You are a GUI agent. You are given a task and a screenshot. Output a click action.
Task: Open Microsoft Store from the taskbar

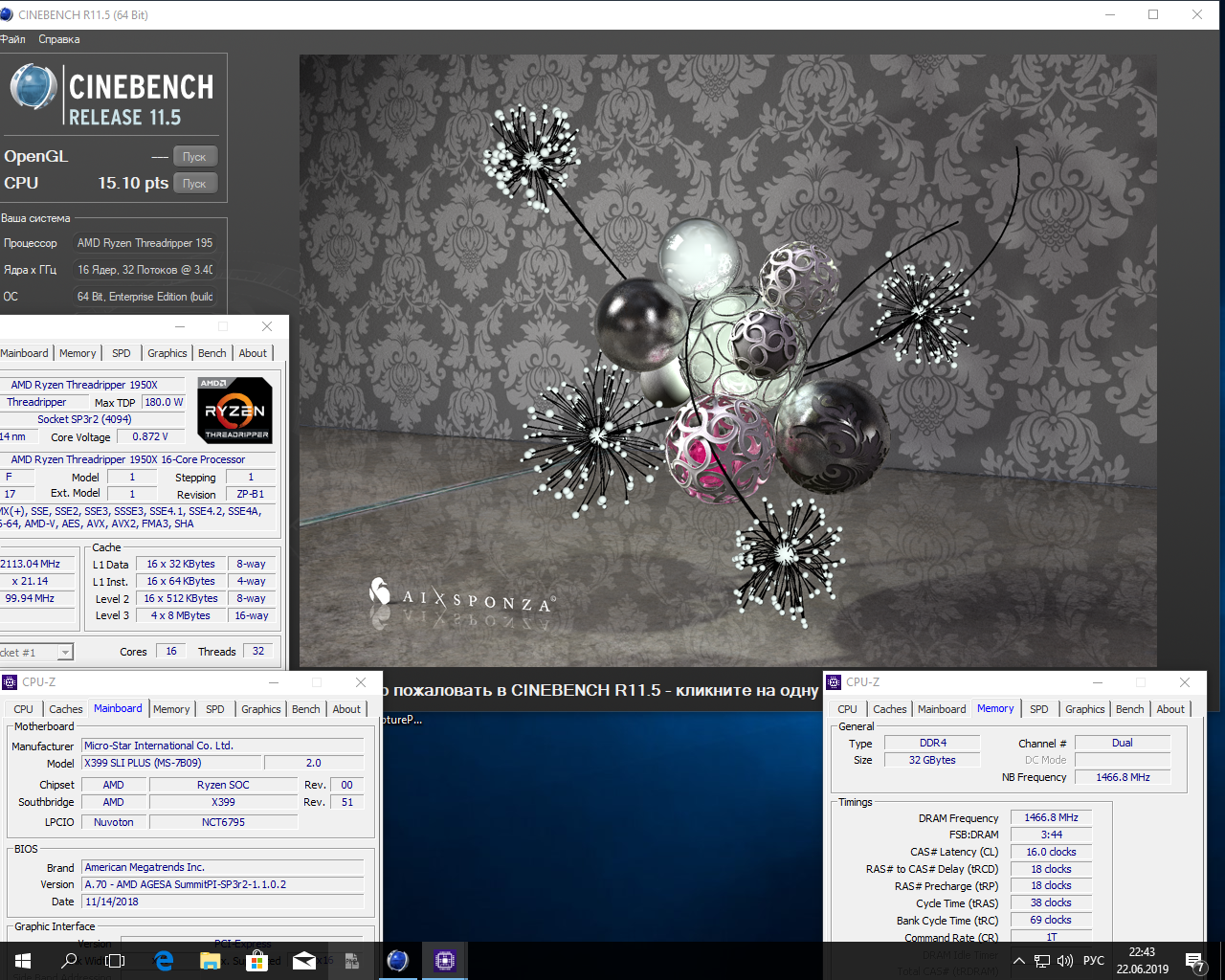tap(257, 961)
